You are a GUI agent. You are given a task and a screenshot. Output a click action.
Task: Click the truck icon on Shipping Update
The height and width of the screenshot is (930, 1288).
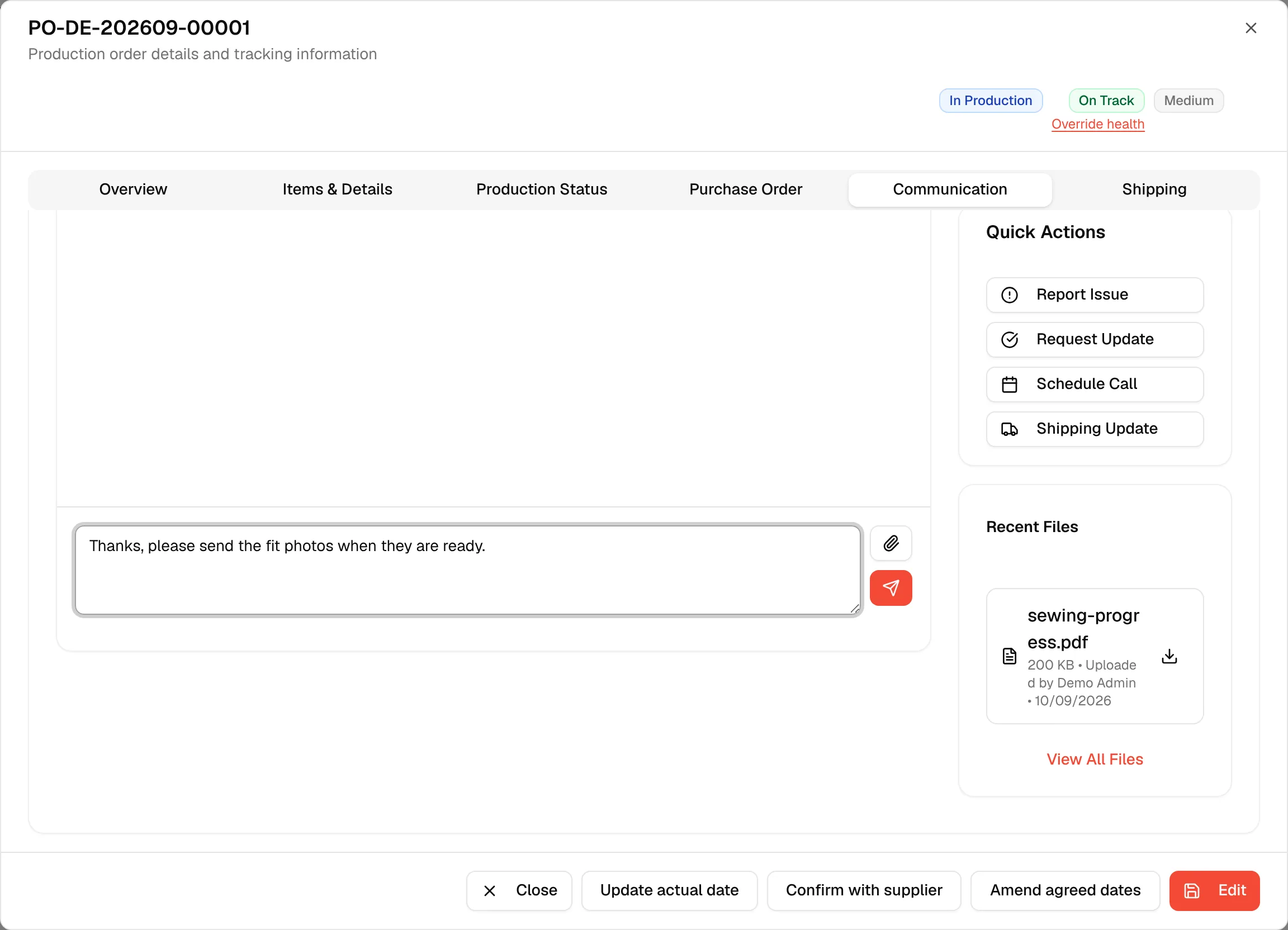[1009, 429]
